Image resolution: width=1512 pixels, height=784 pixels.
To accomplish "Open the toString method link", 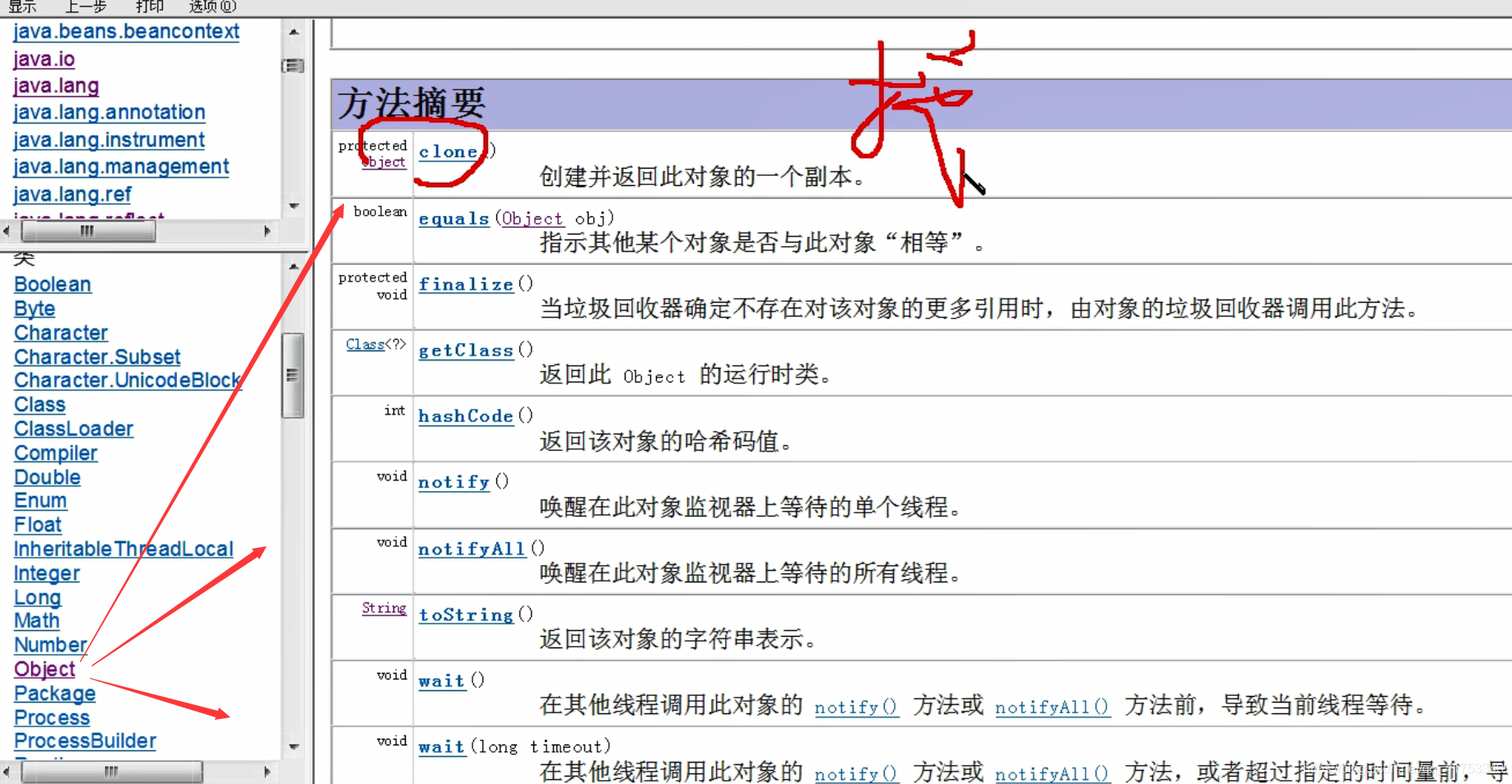I will (466, 615).
